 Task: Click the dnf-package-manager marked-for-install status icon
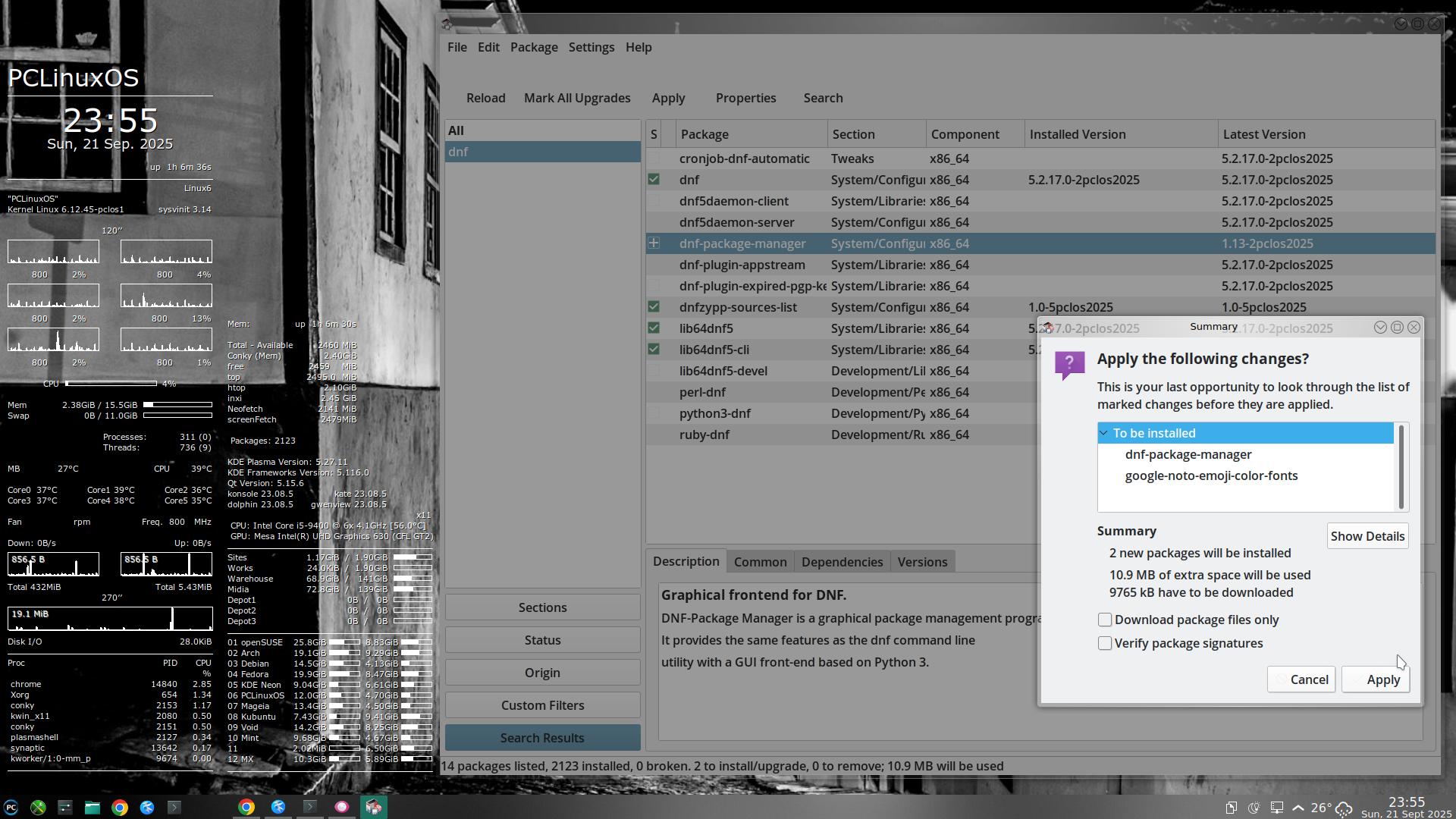[x=654, y=243]
